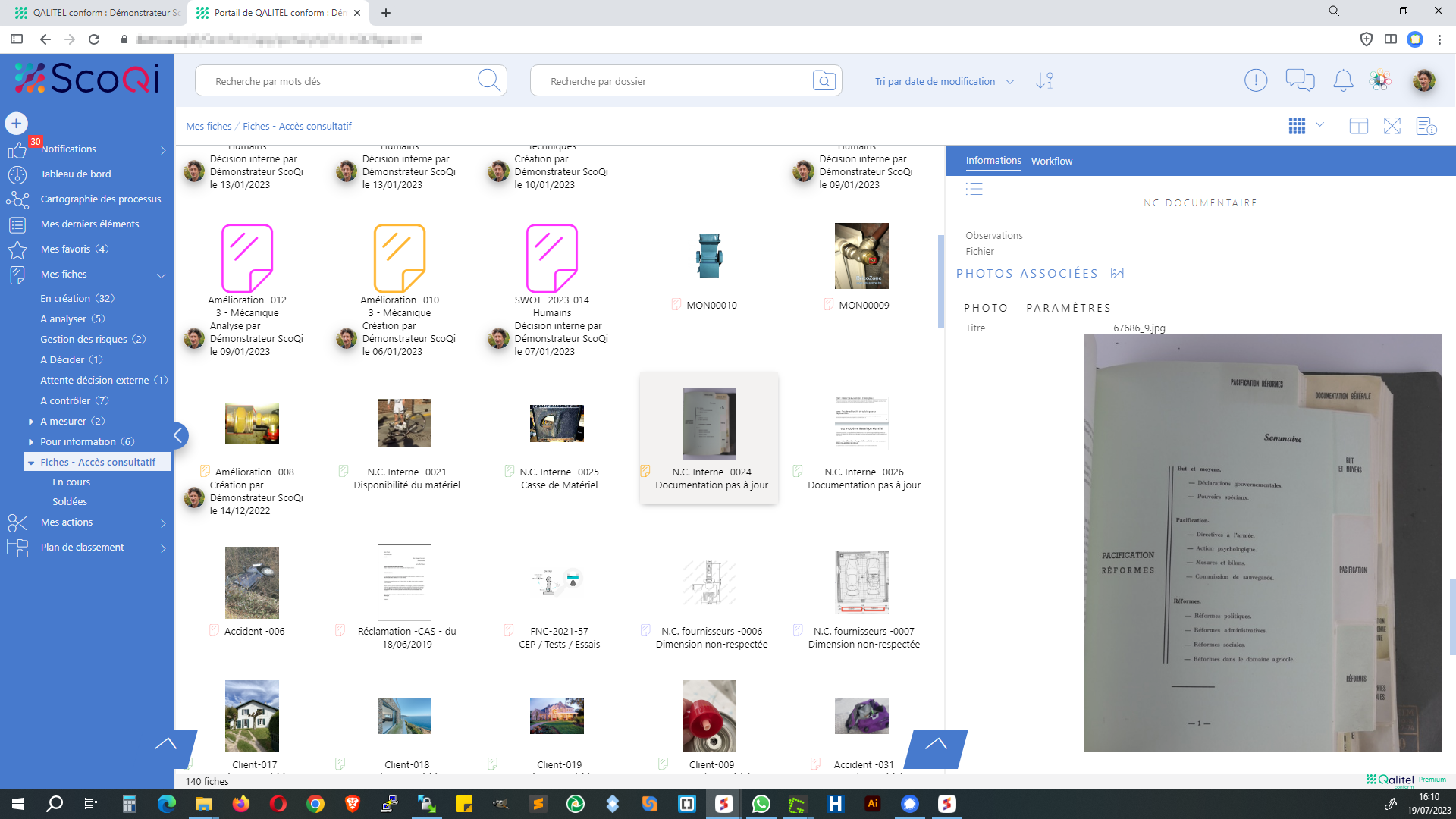The height and width of the screenshot is (819, 1456).
Task: Click the expand fullscreen arrows icon
Action: coord(1392,126)
